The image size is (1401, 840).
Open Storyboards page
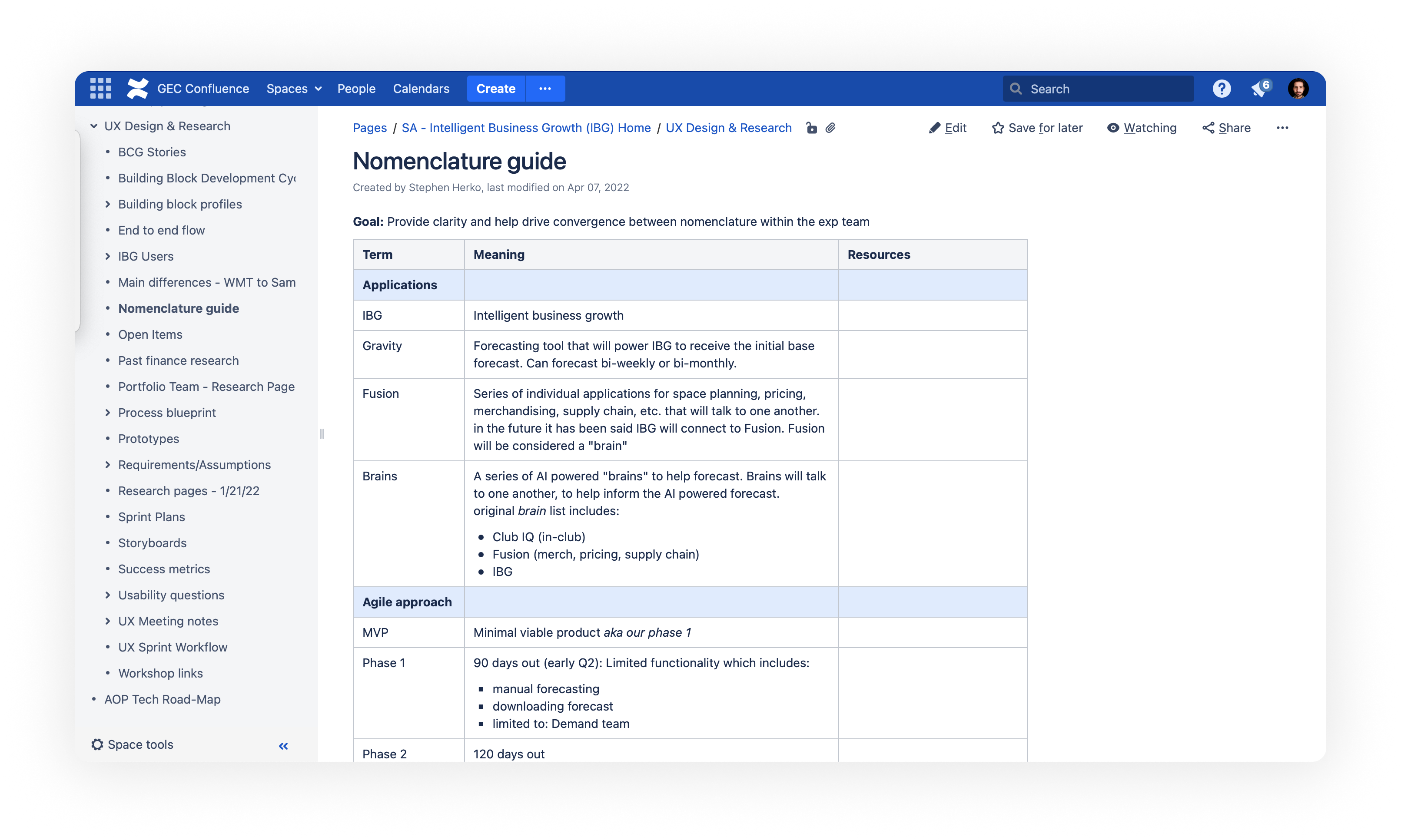(153, 543)
